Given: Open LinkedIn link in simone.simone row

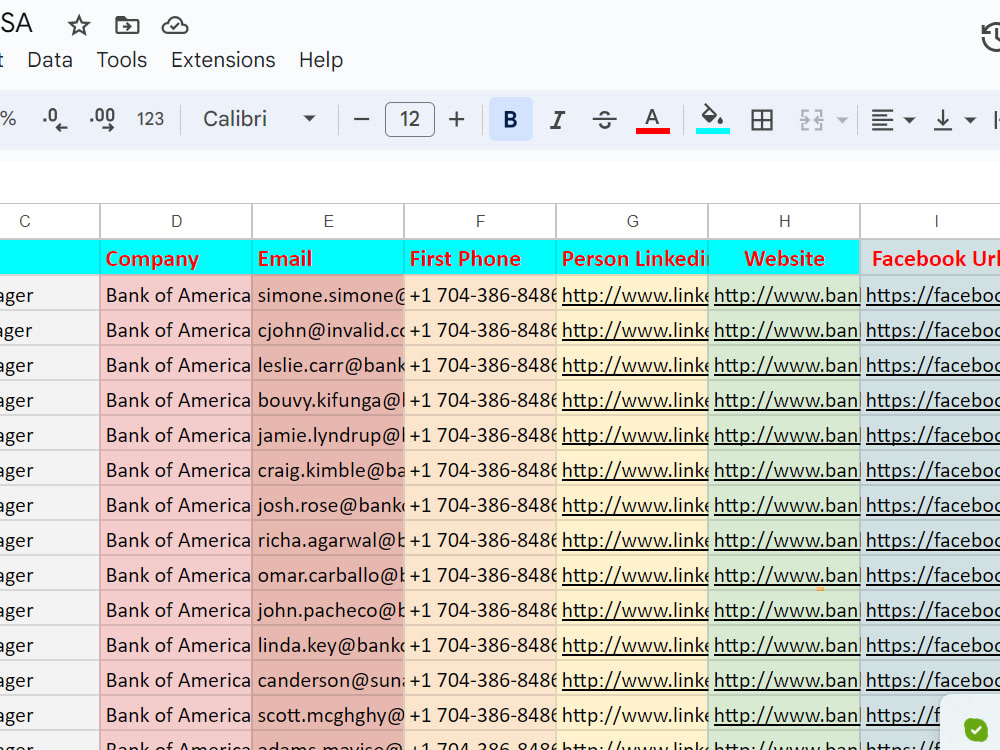Looking at the screenshot, I should point(635,295).
